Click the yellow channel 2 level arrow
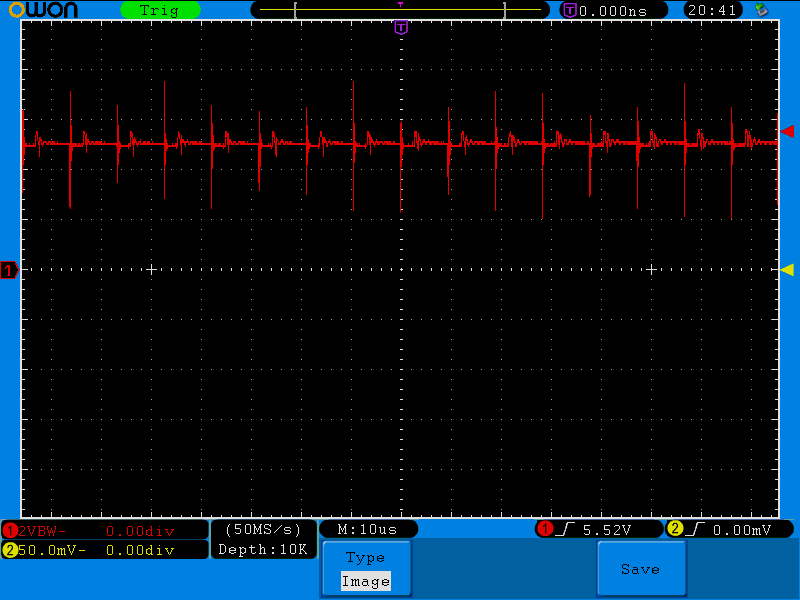This screenshot has height=600, width=800. [x=787, y=270]
